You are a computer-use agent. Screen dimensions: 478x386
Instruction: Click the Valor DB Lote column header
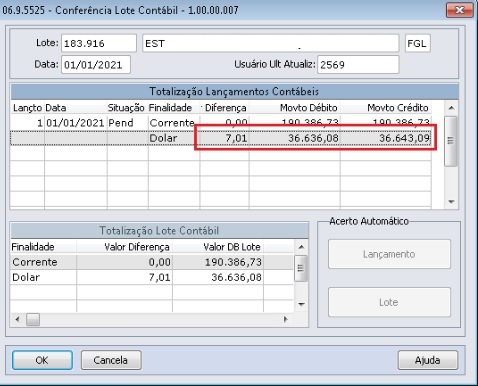(232, 247)
